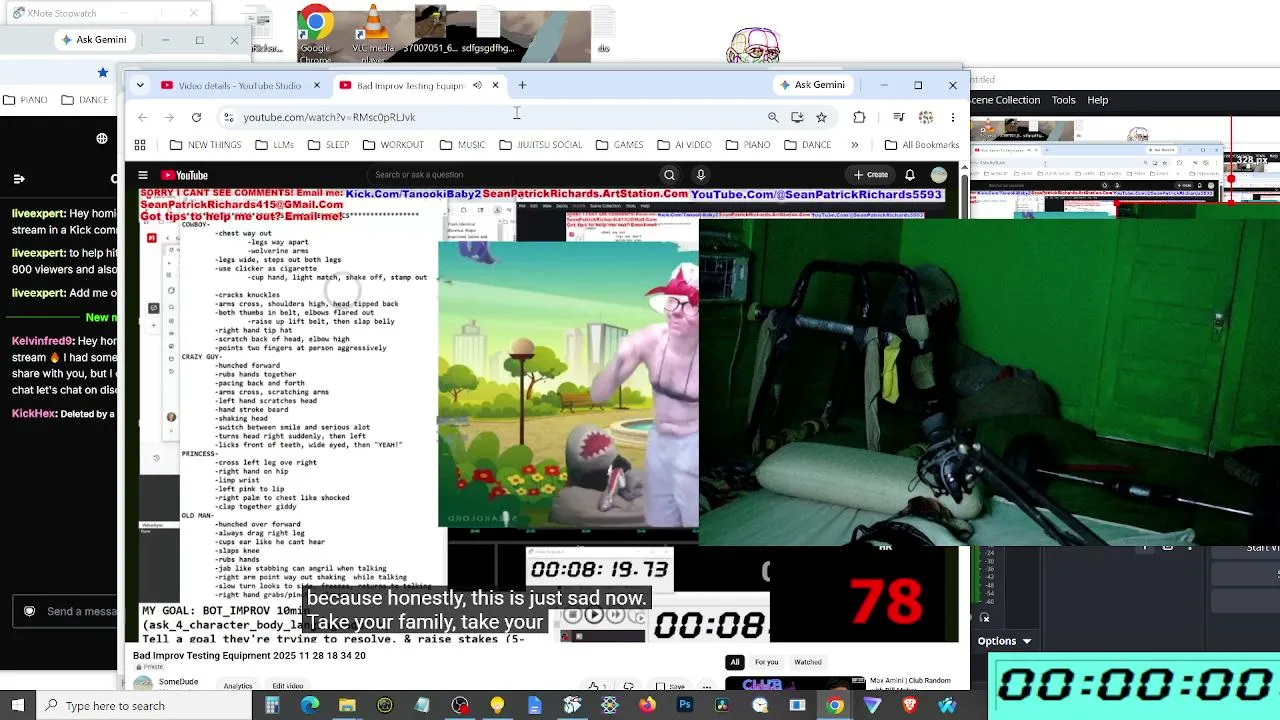
Task: Open the Analytics button under the video
Action: point(238,686)
